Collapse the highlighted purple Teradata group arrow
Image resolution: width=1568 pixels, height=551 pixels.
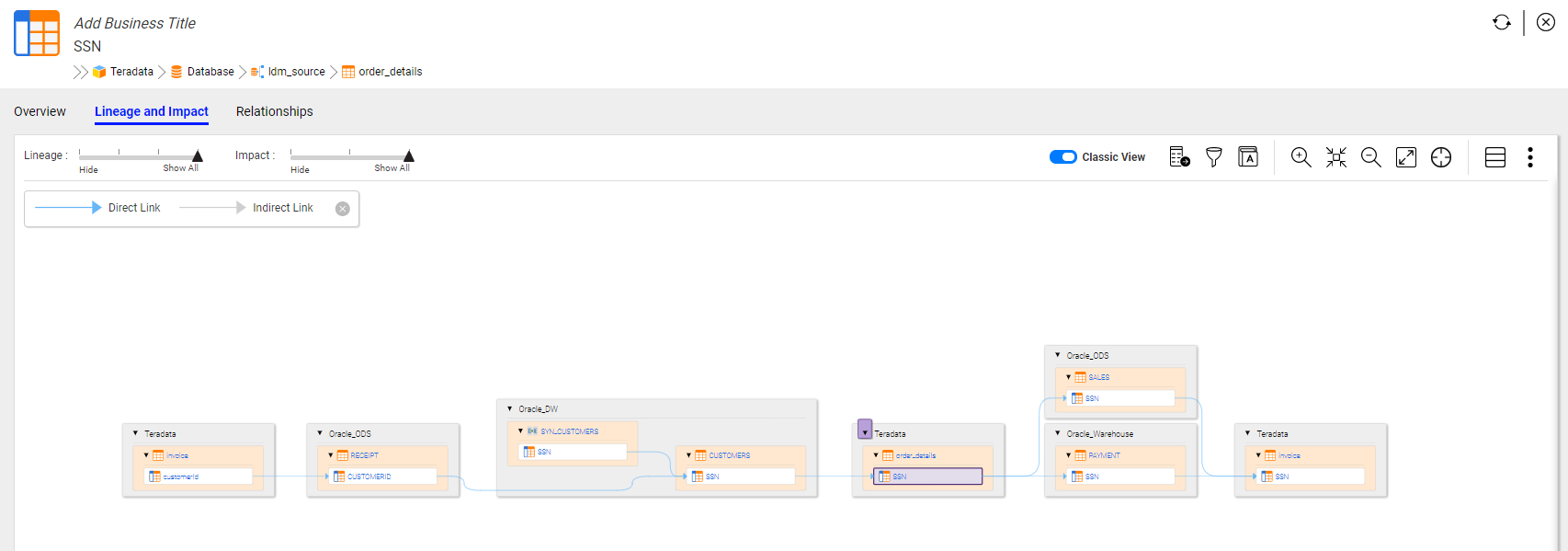[x=865, y=430]
